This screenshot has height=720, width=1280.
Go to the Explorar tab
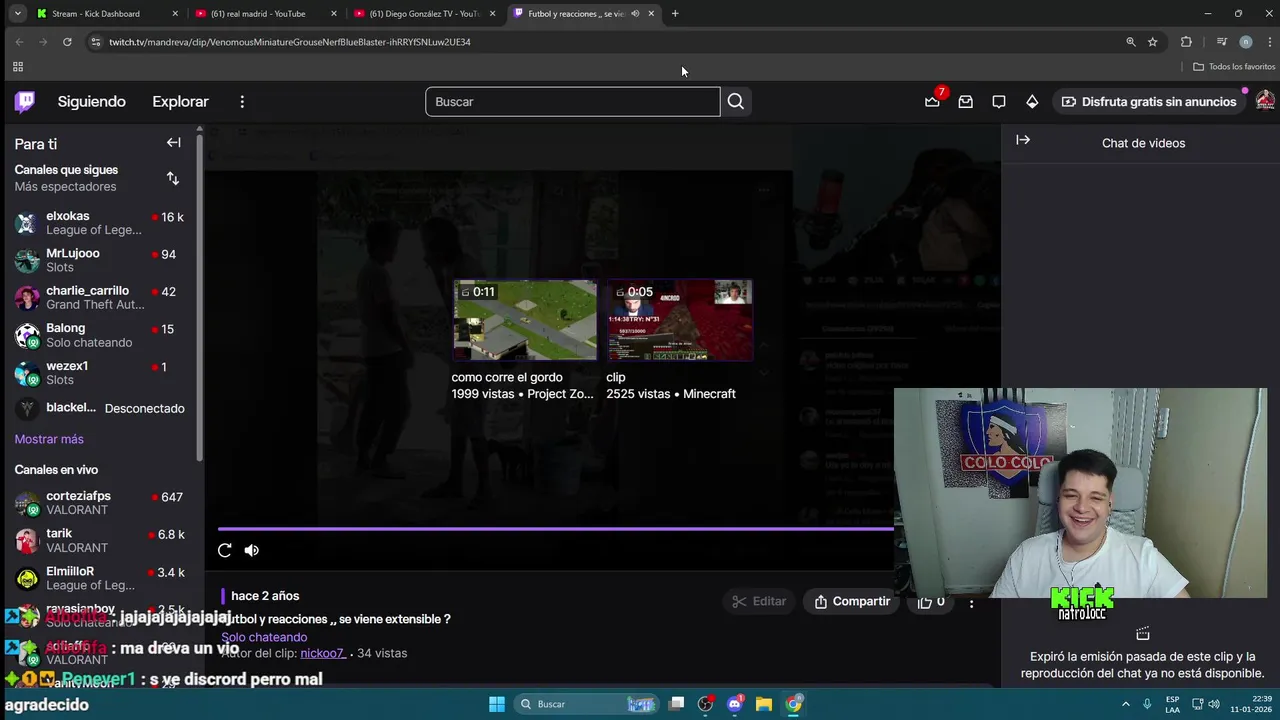coord(180,101)
